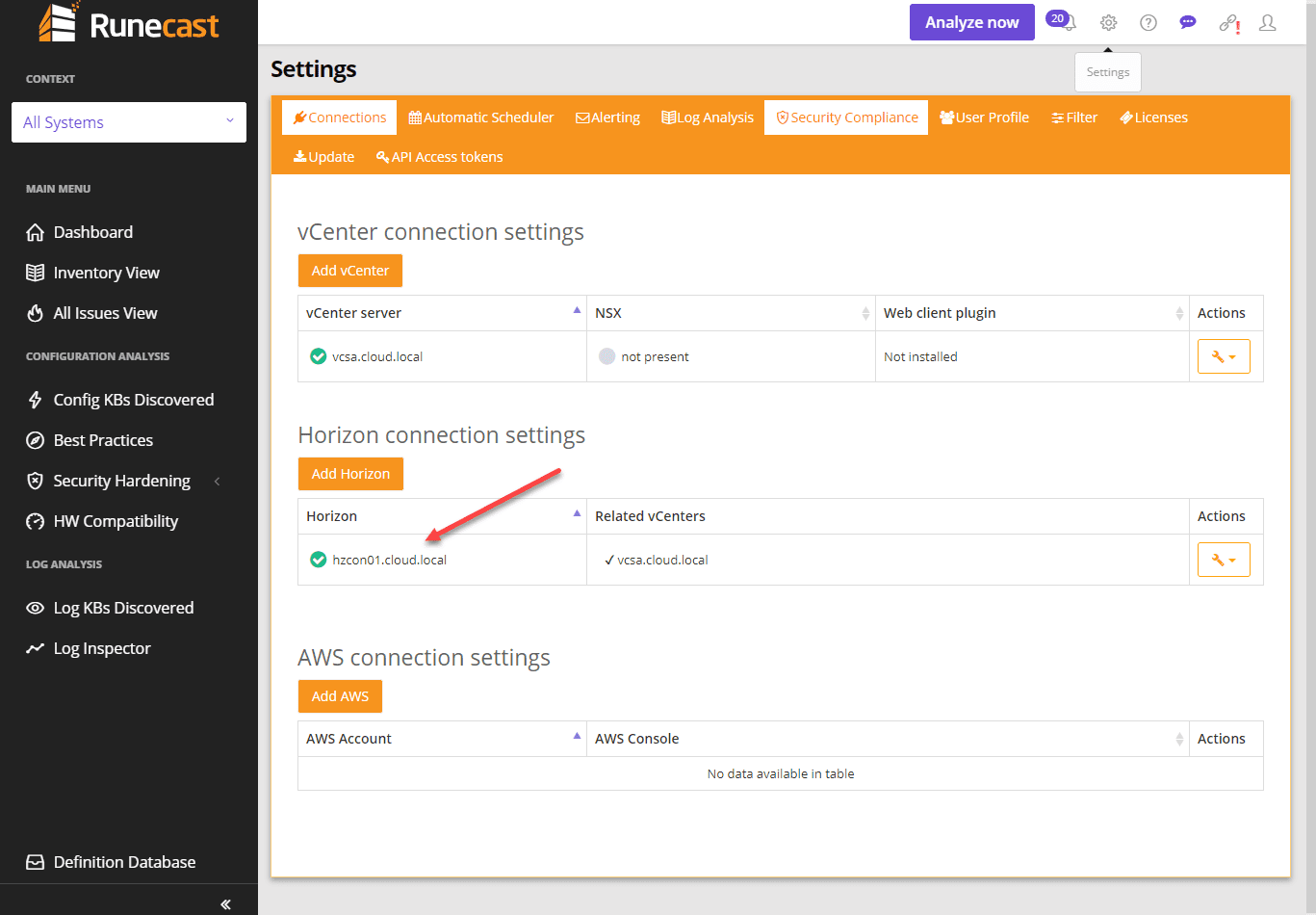Viewport: 1316px width, 915px height.
Task: Open Config KBs Discovered menu item
Action: 134,400
